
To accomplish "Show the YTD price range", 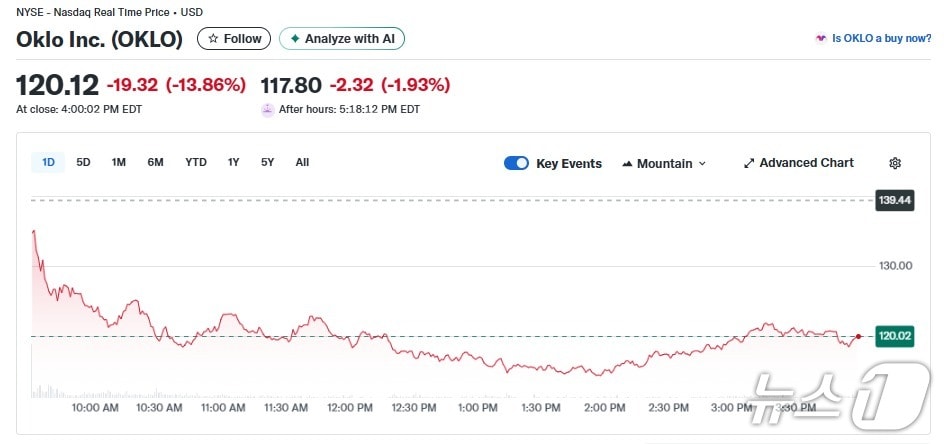I will click(x=196, y=162).
